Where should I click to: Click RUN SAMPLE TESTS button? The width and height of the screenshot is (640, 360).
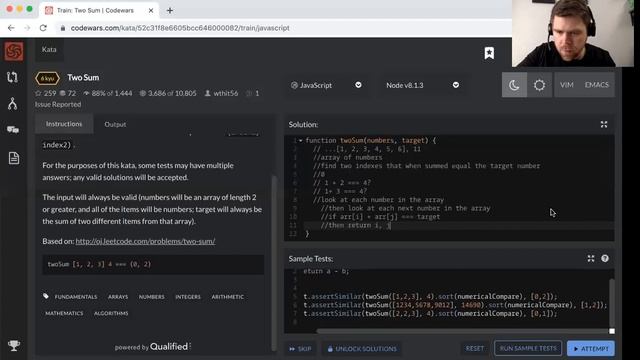(528, 348)
